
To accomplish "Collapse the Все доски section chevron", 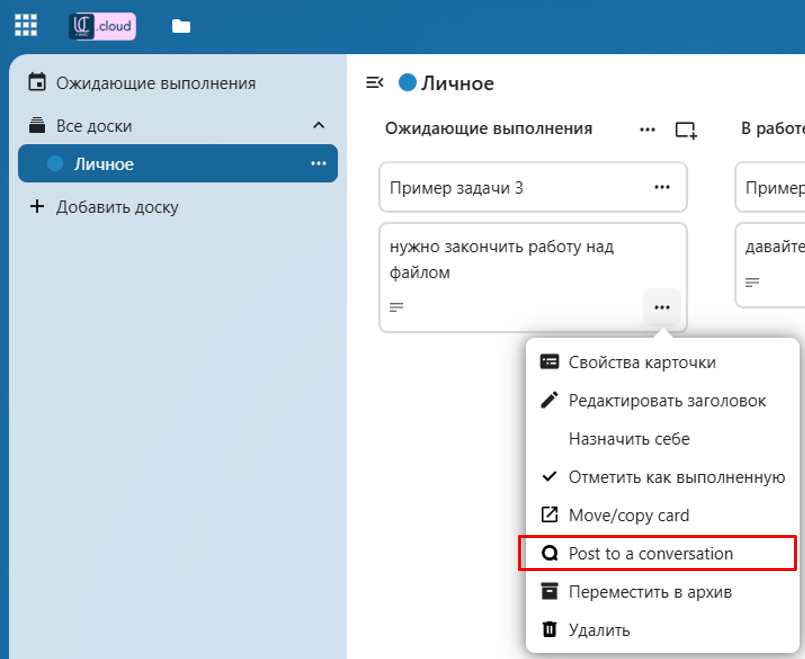I will tap(318, 126).
